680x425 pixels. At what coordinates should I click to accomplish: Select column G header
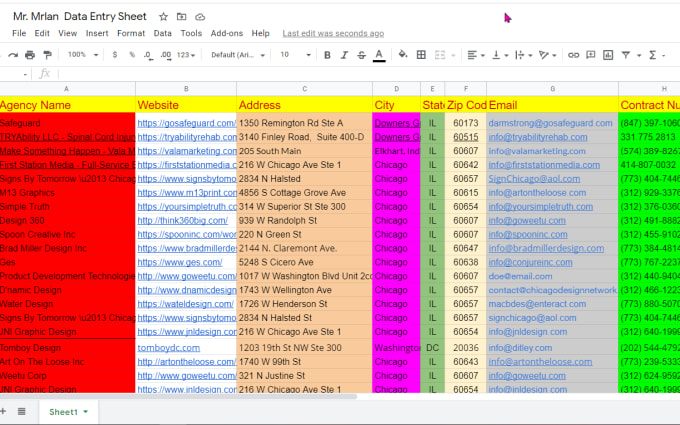(552, 89)
